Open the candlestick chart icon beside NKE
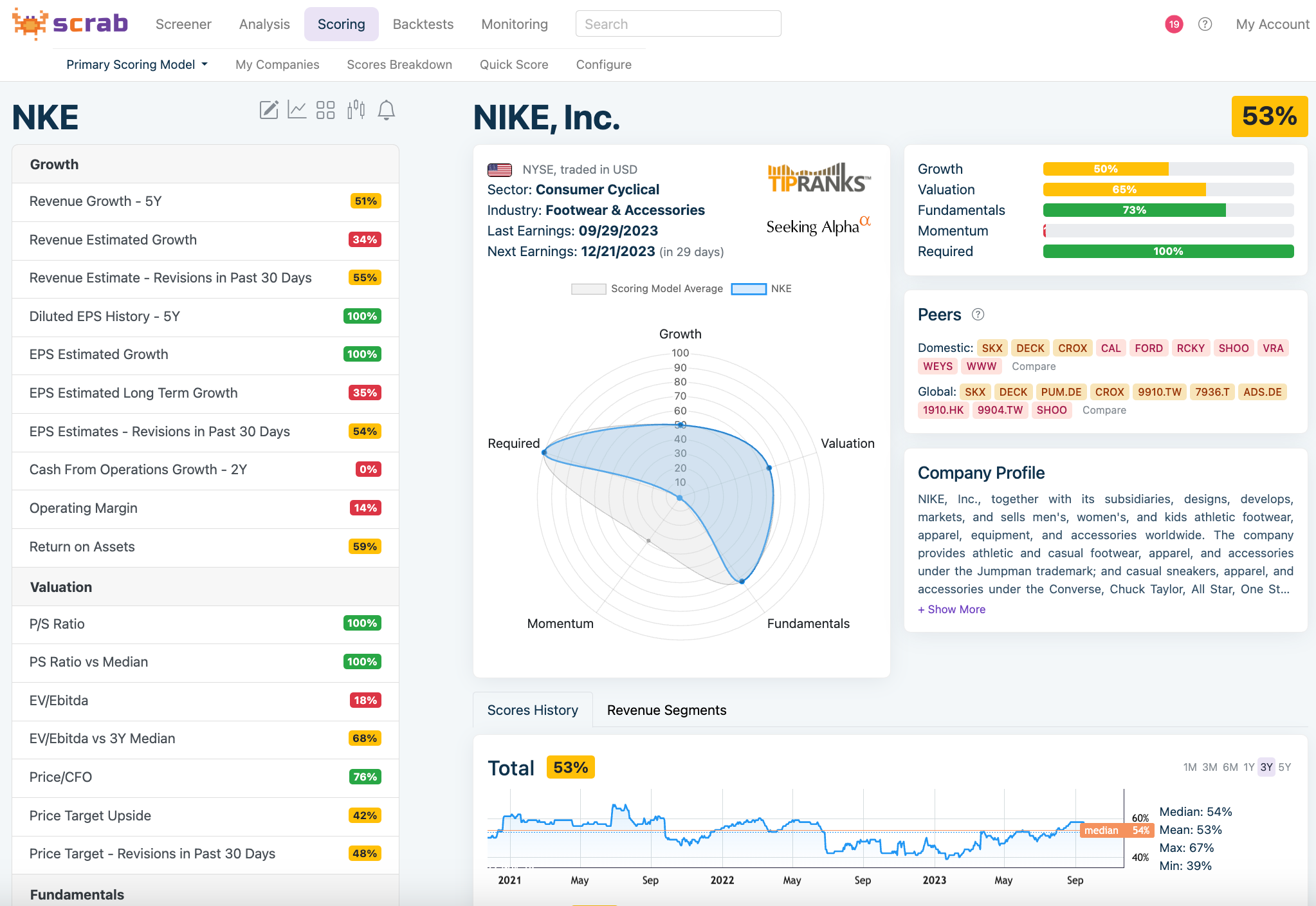 click(356, 110)
